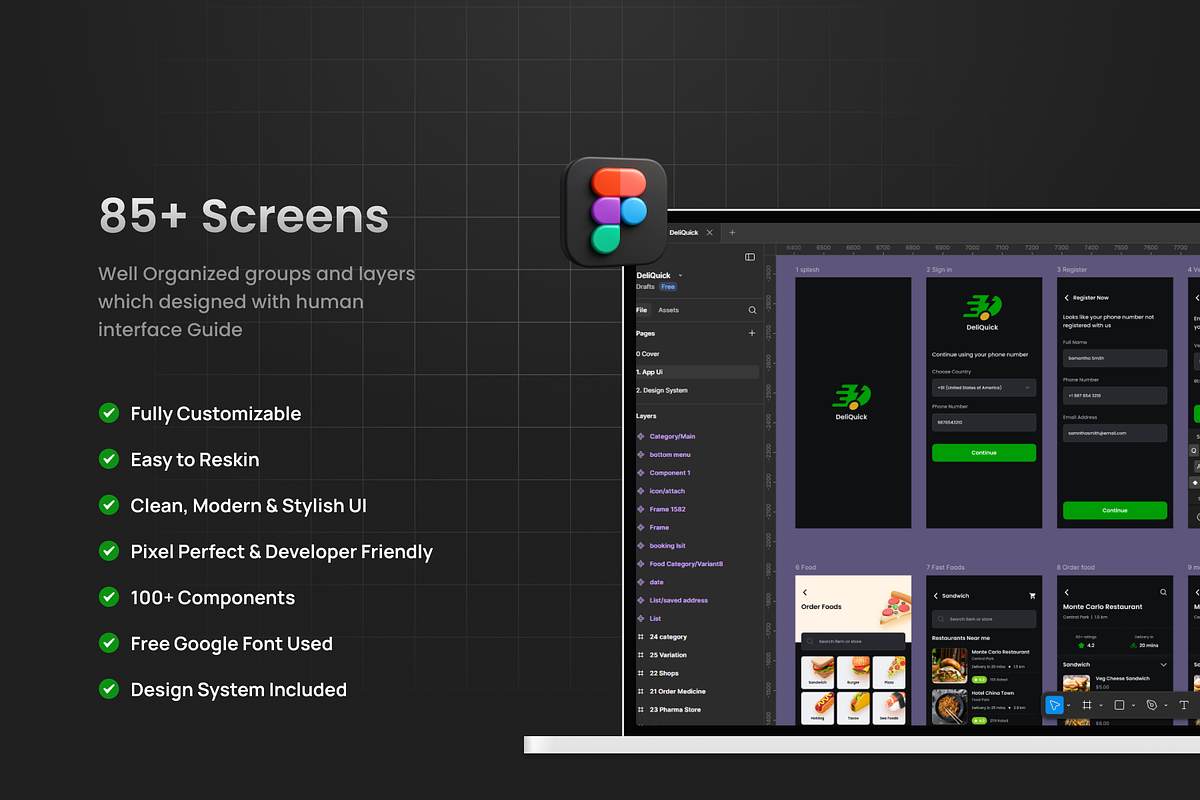1200x800 pixels.
Task: Switch to the Assets tab
Action: point(668,310)
